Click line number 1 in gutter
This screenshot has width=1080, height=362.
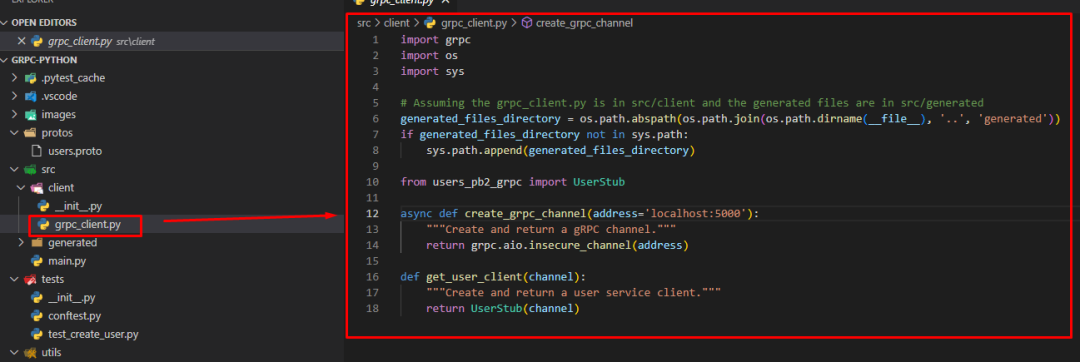tap(375, 39)
